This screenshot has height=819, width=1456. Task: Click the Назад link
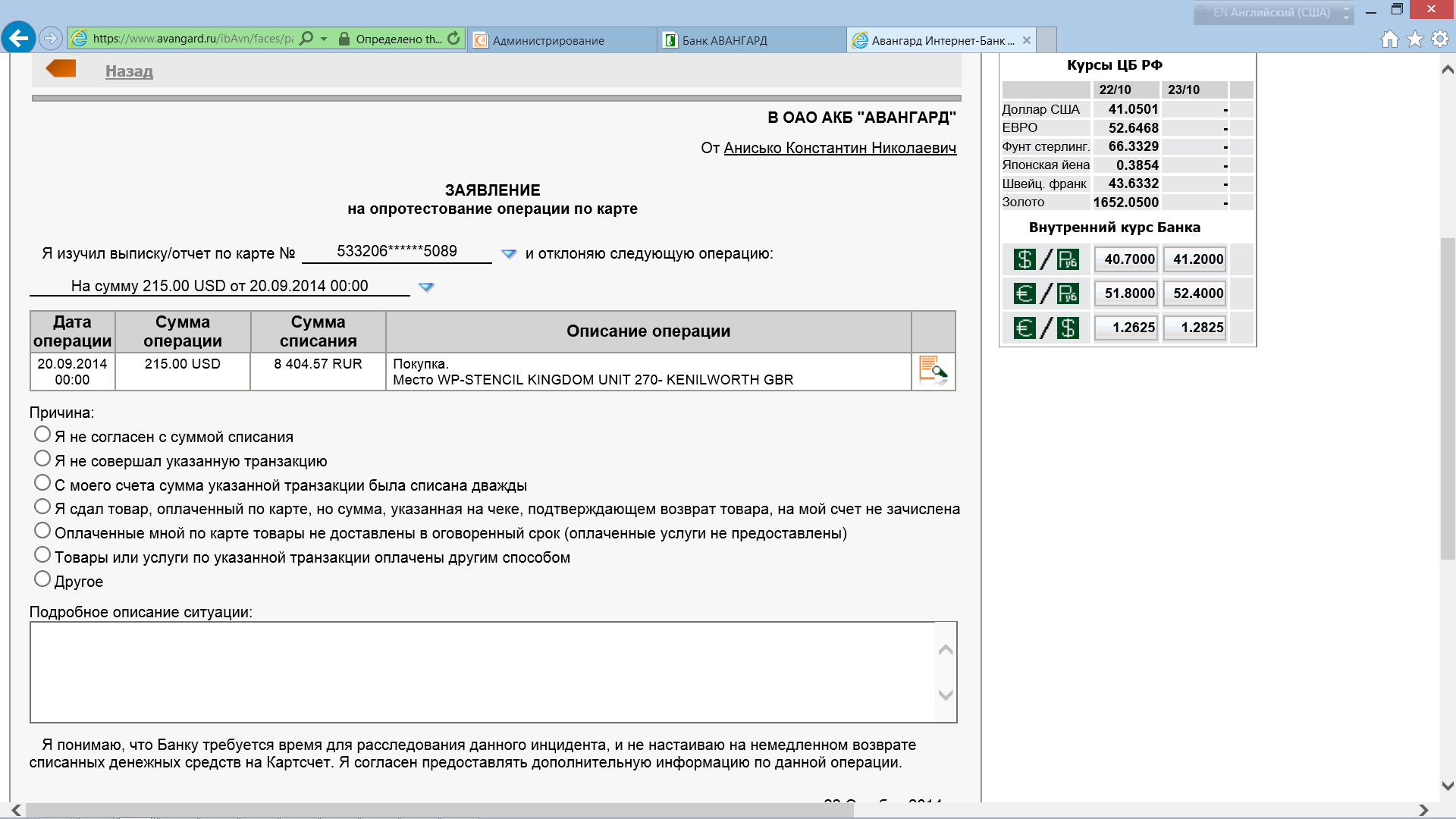point(129,71)
